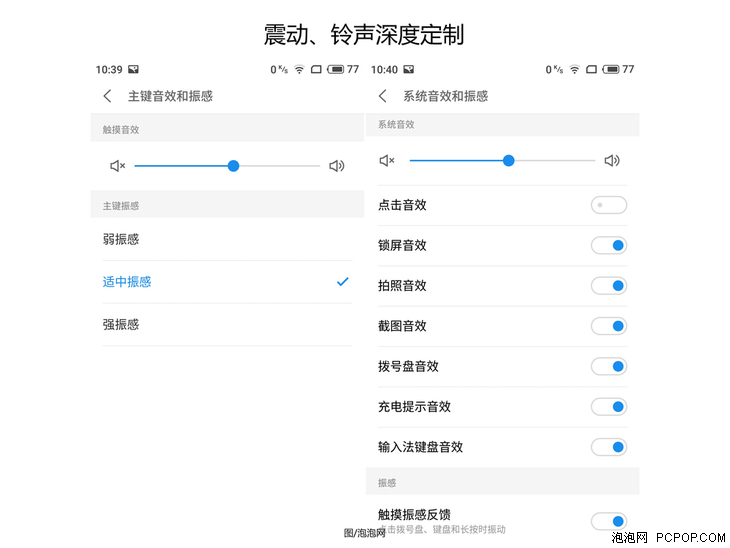Screen dimensions: 730x548
Task: Click 拍照音效 label
Action: click(x=402, y=286)
